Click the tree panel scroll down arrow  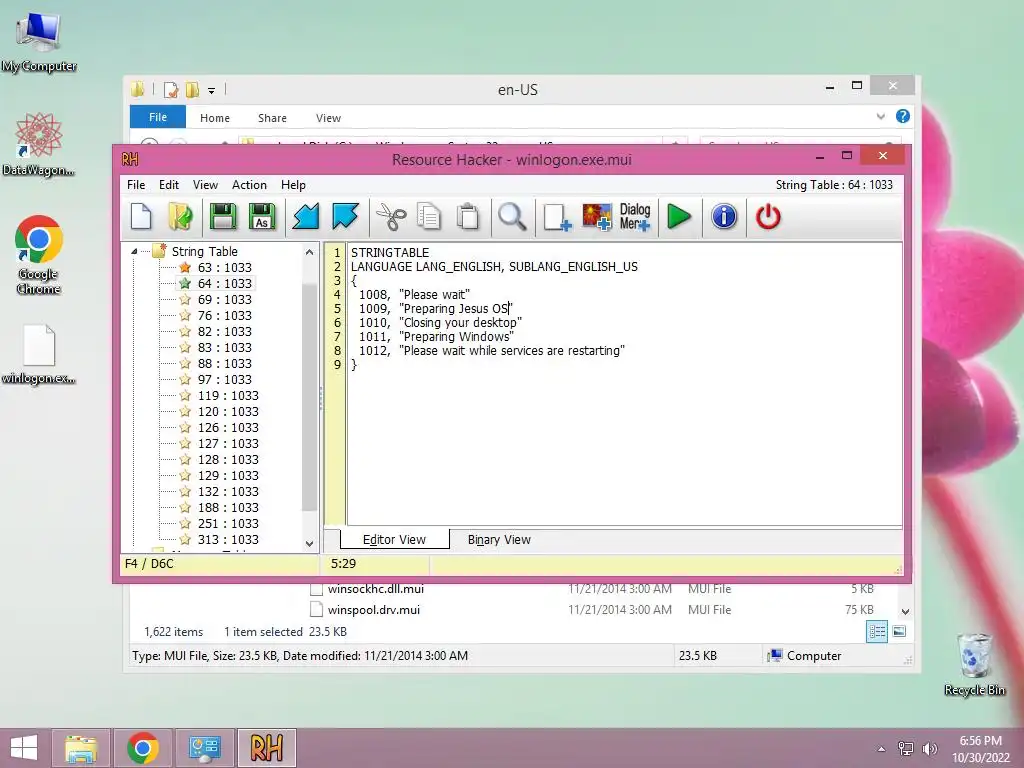tap(310, 543)
